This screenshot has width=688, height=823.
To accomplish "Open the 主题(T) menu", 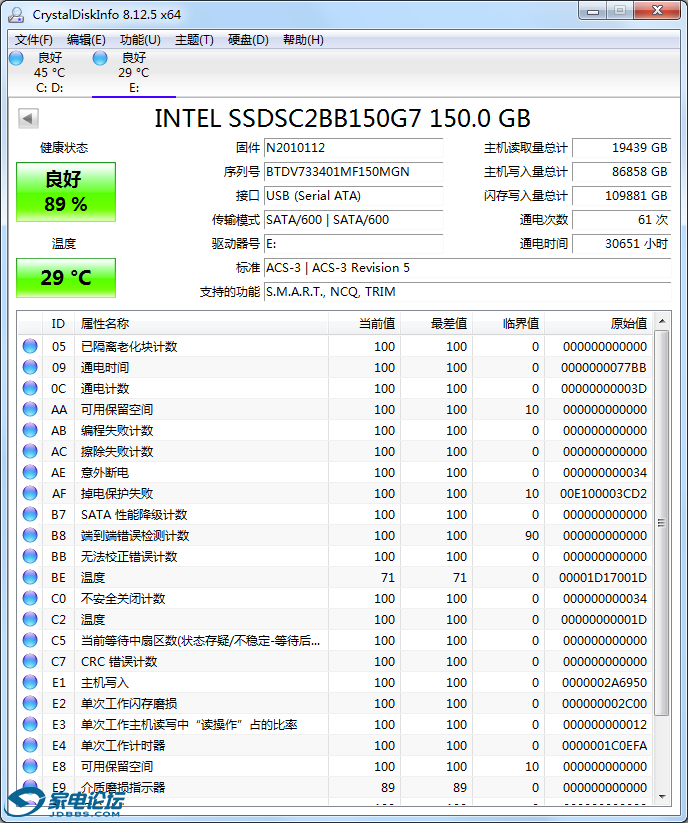I will pos(194,40).
